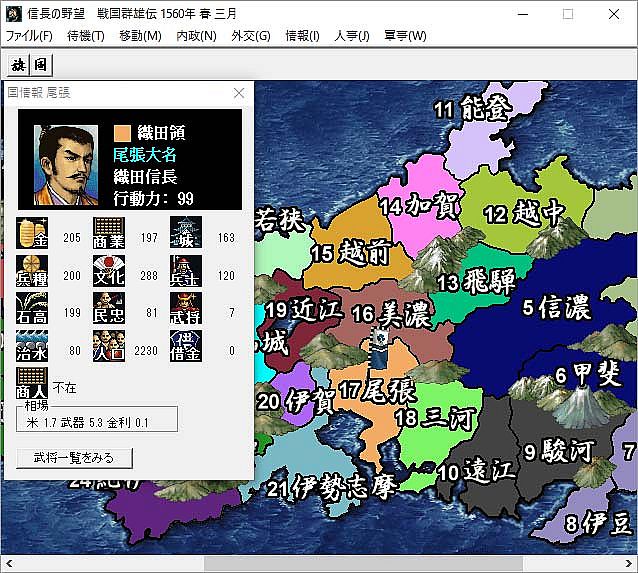Image resolution: width=638 pixels, height=573 pixels.
Task: Click the population value 2230
Action: 146,350
